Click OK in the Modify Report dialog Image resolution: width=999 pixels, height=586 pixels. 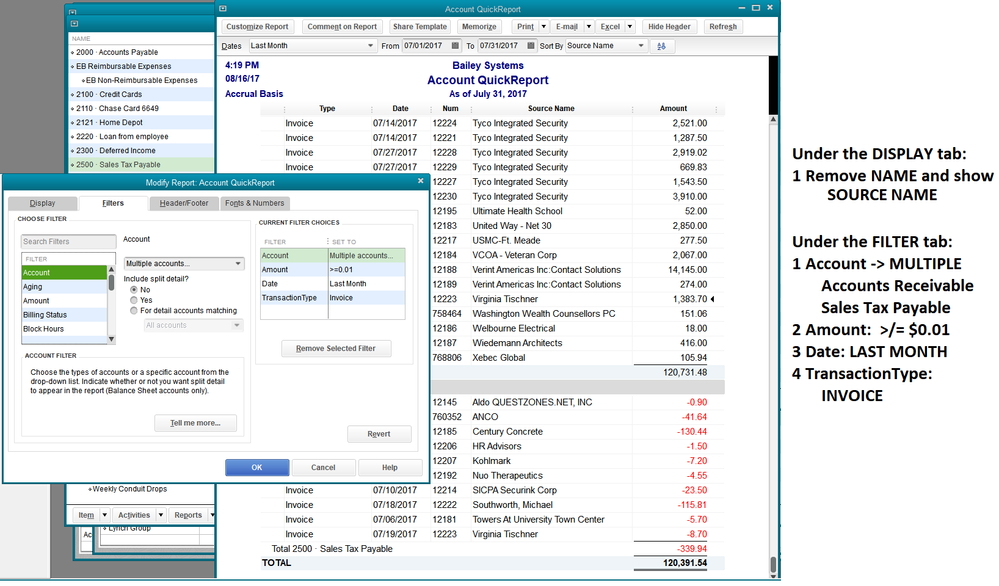[257, 468]
